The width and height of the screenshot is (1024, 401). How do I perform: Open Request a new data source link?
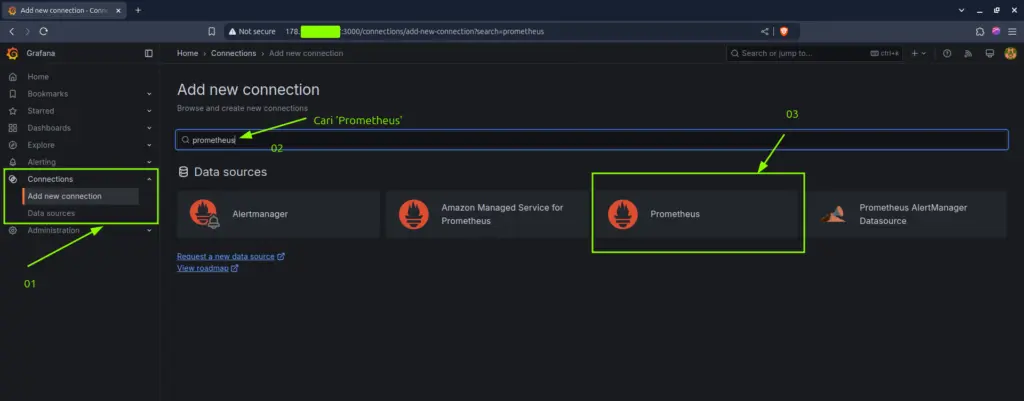(x=231, y=257)
